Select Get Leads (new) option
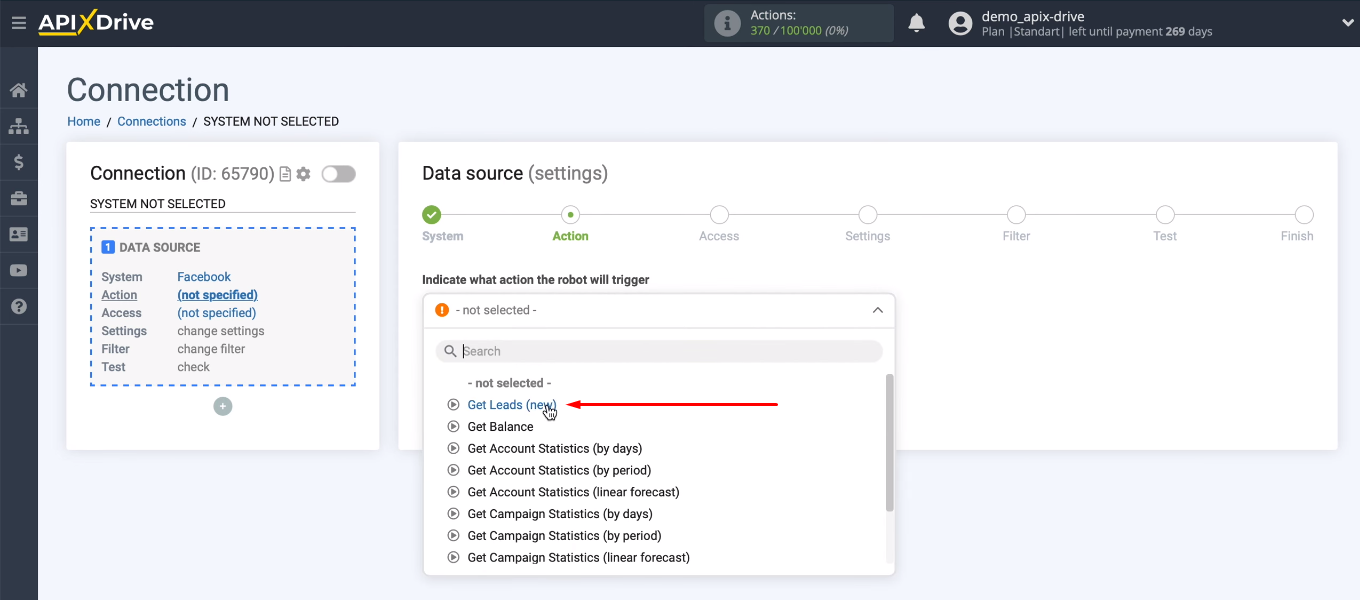This screenshot has height=600, width=1360. [512, 405]
